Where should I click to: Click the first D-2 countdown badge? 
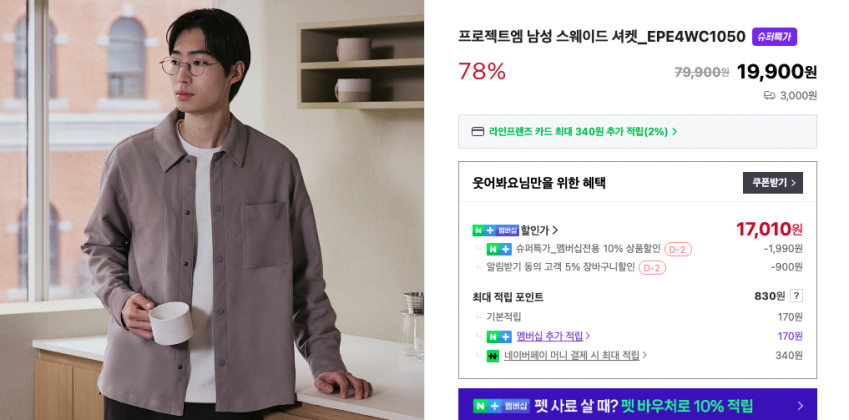[678, 250]
